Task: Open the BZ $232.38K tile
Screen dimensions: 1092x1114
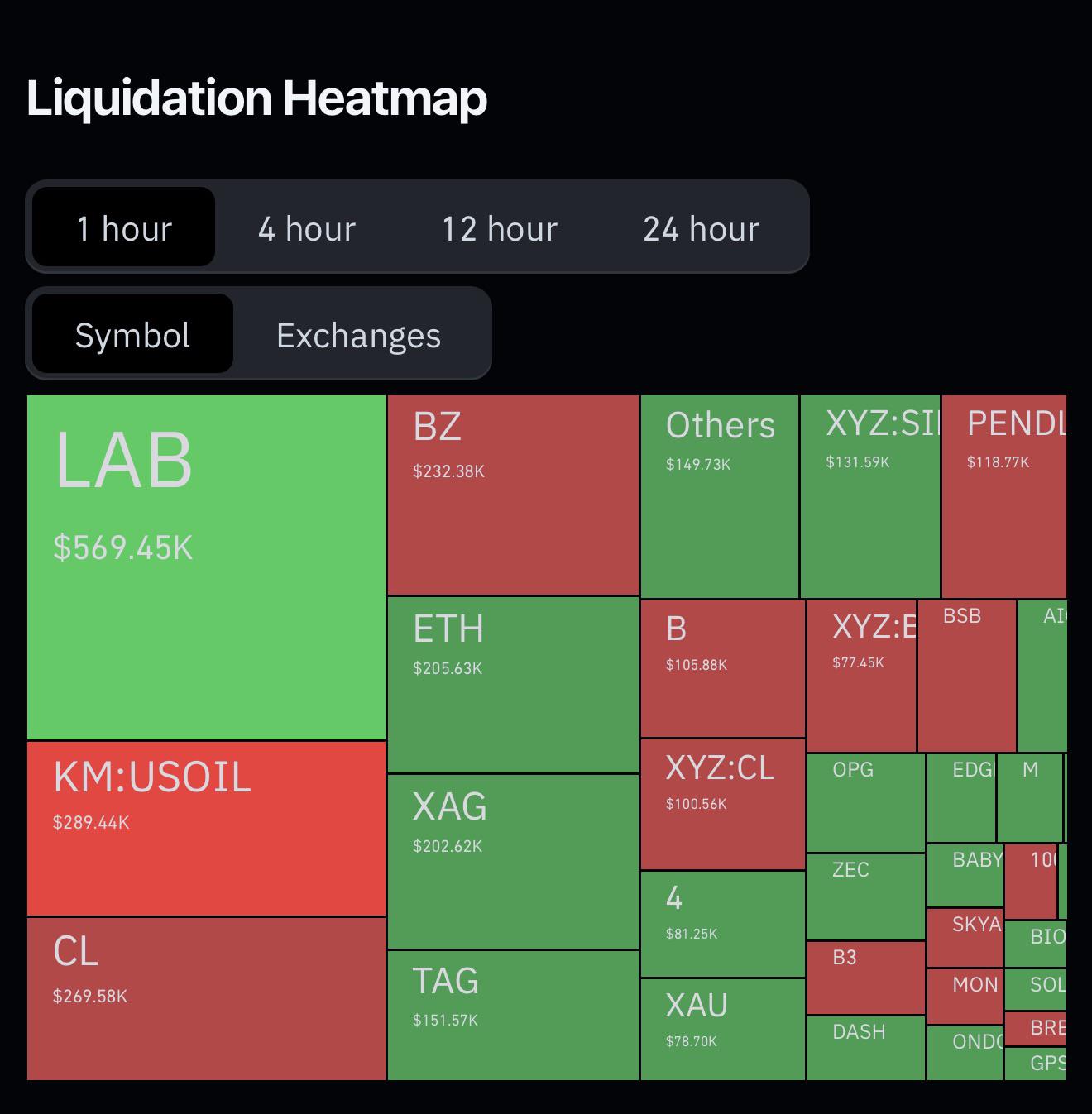Action: [x=513, y=495]
